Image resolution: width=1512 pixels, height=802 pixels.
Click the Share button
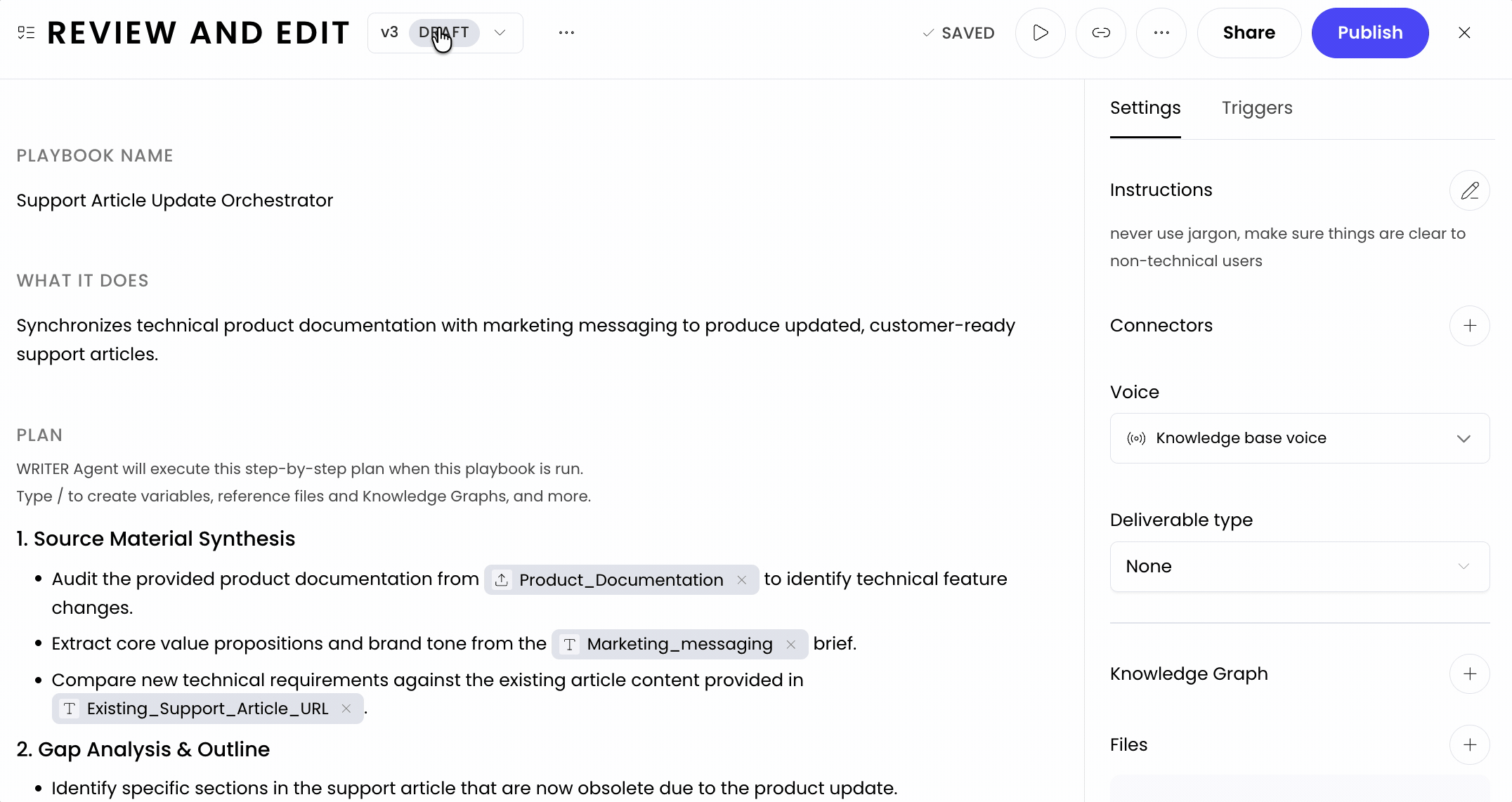(1249, 33)
